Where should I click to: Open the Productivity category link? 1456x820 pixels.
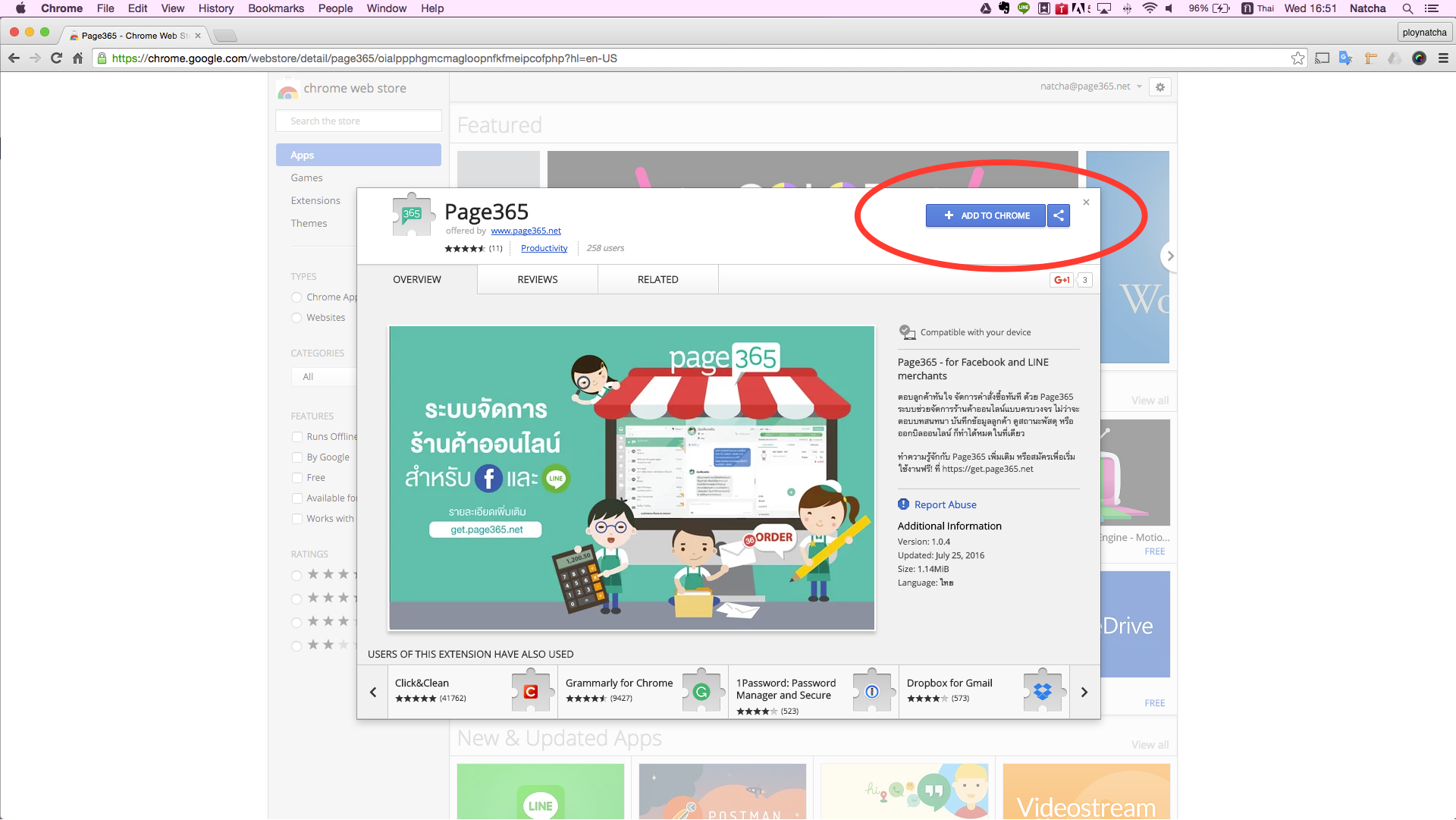click(544, 248)
